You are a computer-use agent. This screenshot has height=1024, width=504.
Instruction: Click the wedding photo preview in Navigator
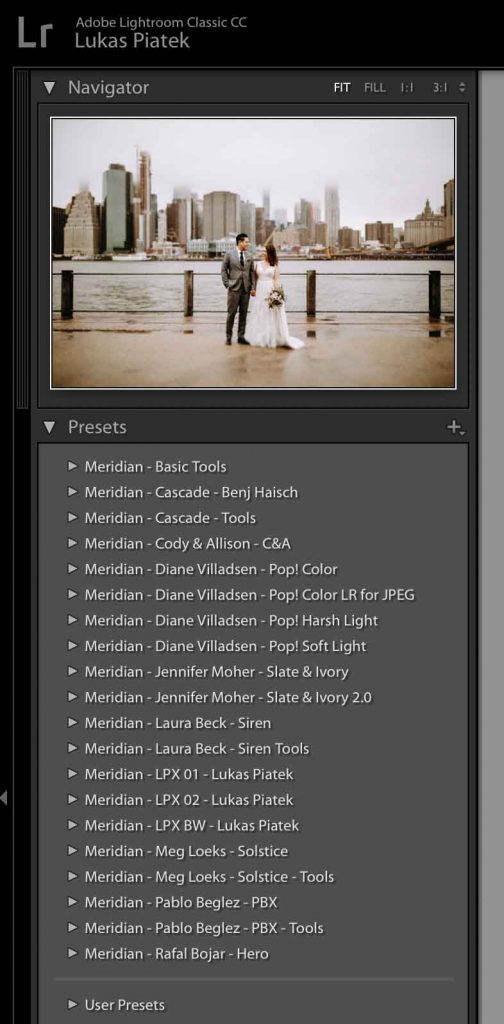click(x=253, y=253)
